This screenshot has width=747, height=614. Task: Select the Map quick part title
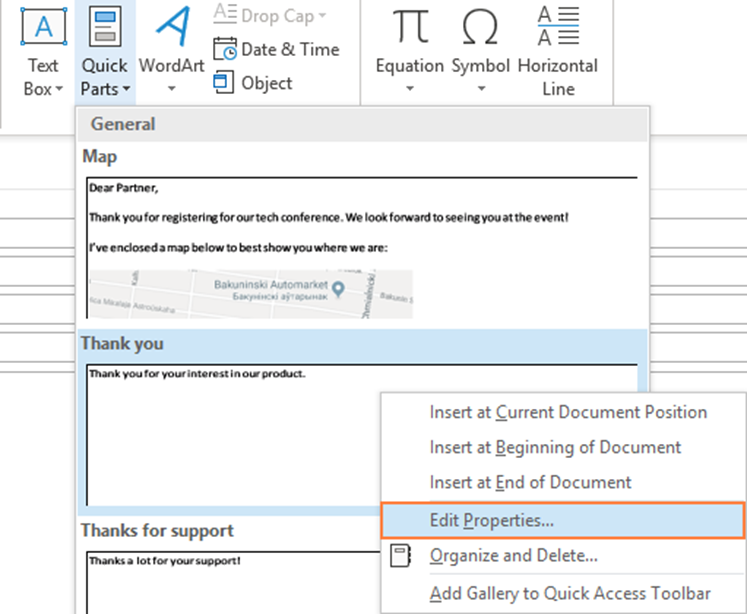pos(100,156)
